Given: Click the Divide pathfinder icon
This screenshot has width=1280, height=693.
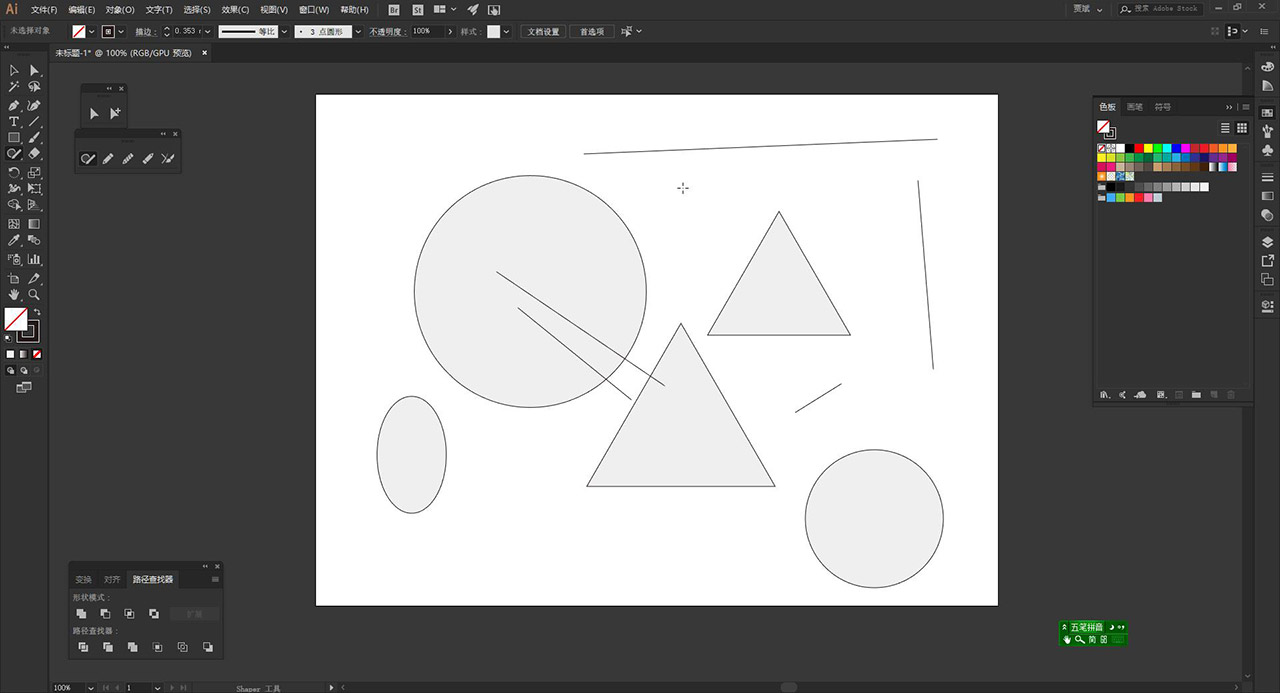Looking at the screenshot, I should click(x=83, y=647).
